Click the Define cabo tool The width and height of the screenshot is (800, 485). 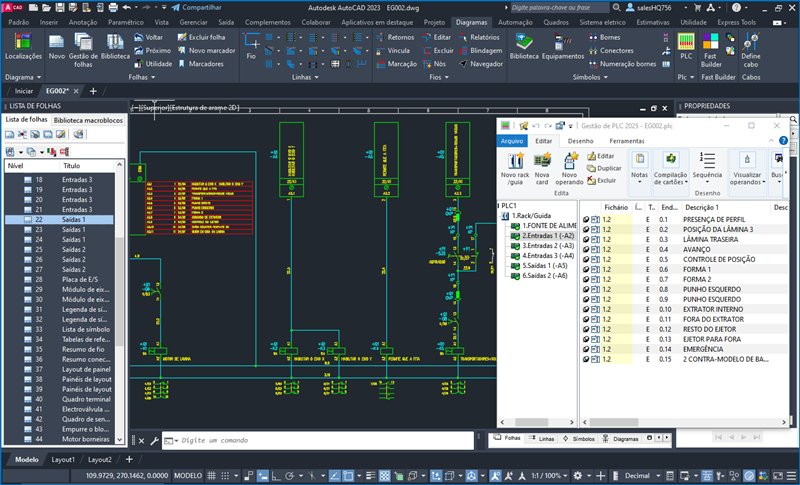point(751,50)
